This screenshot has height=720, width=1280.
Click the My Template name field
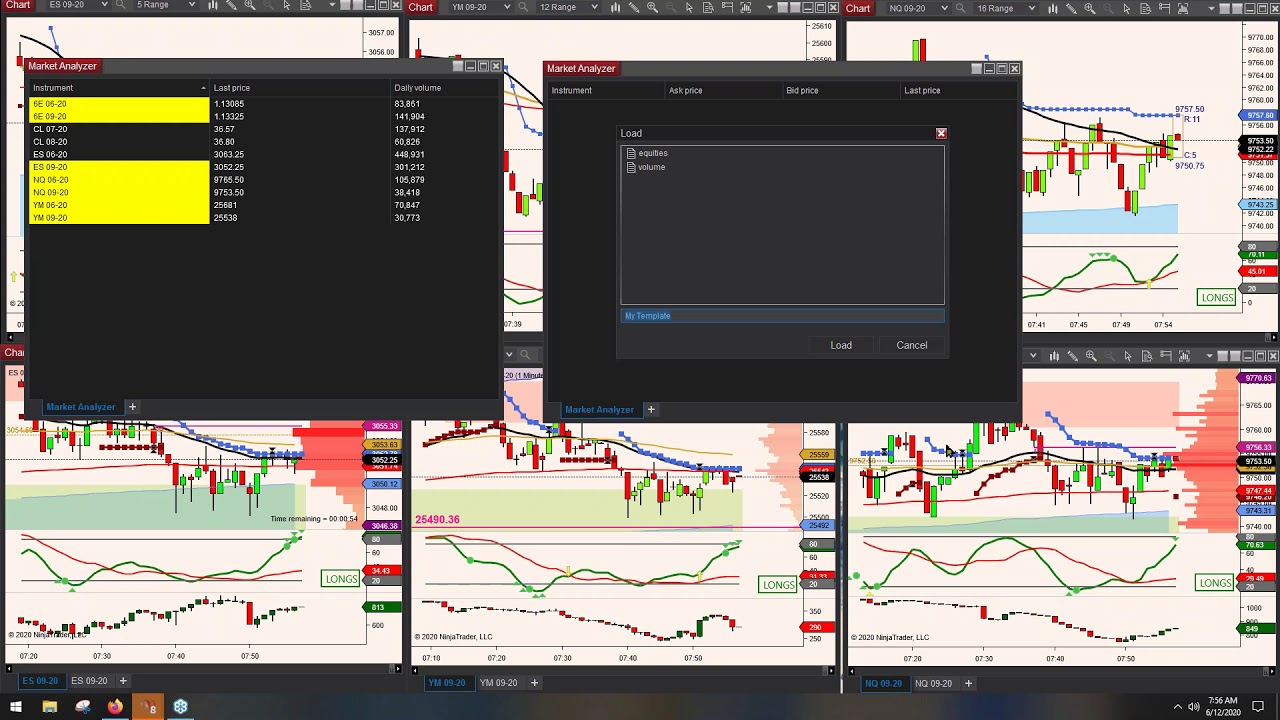click(x=782, y=316)
